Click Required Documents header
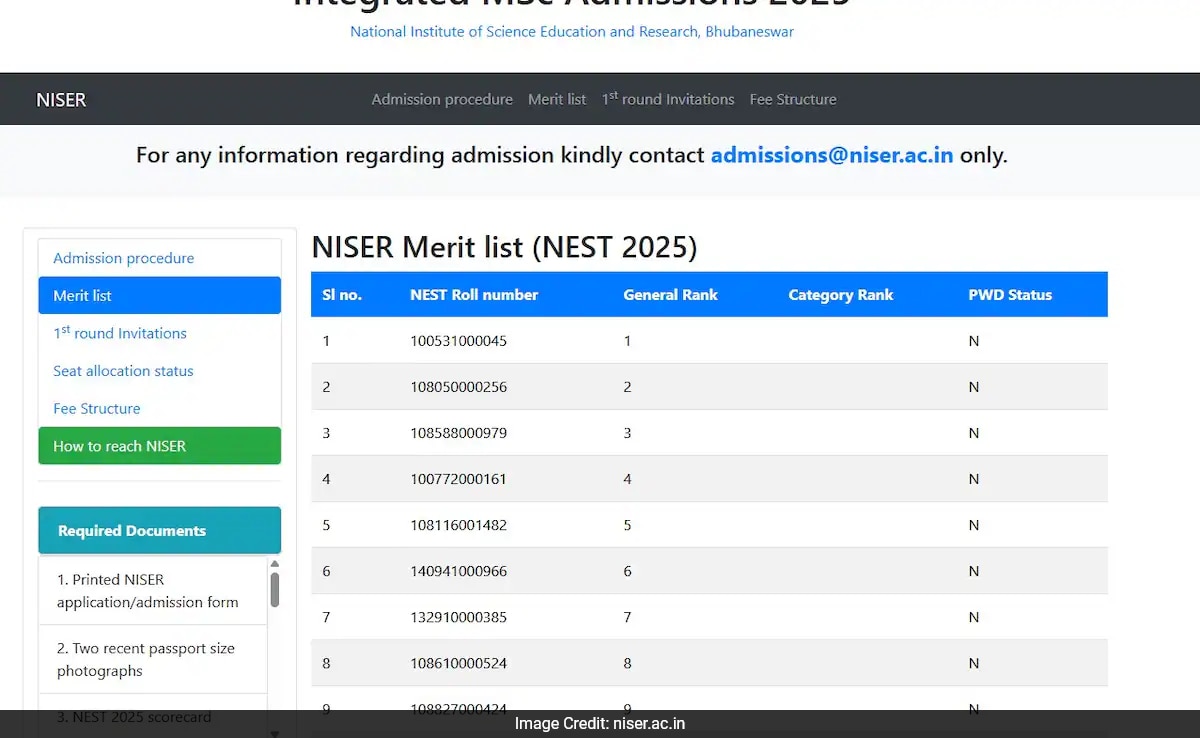 click(160, 531)
